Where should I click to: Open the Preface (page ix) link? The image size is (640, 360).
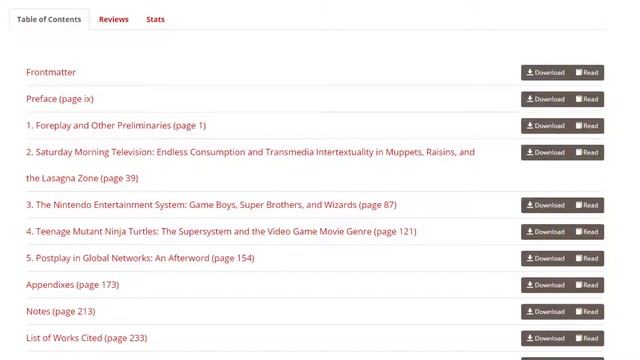click(60, 99)
